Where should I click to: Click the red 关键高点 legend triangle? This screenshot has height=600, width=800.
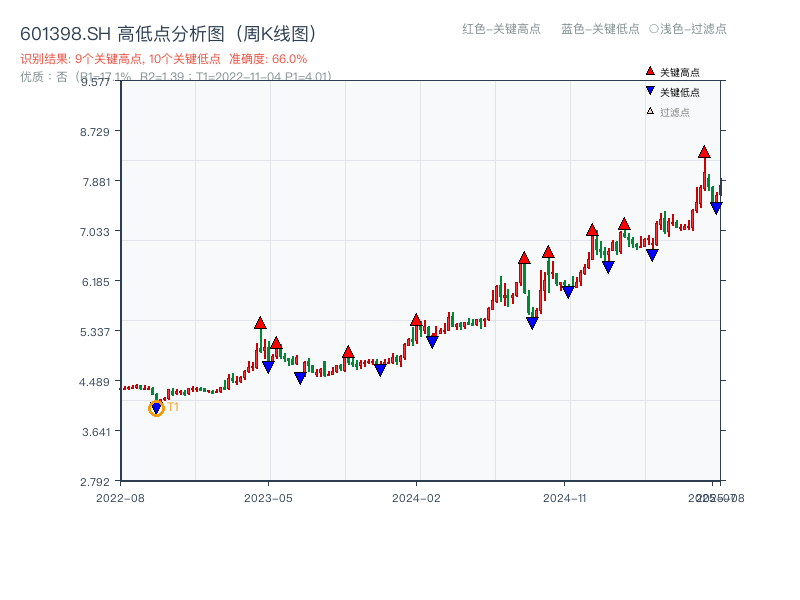point(650,72)
